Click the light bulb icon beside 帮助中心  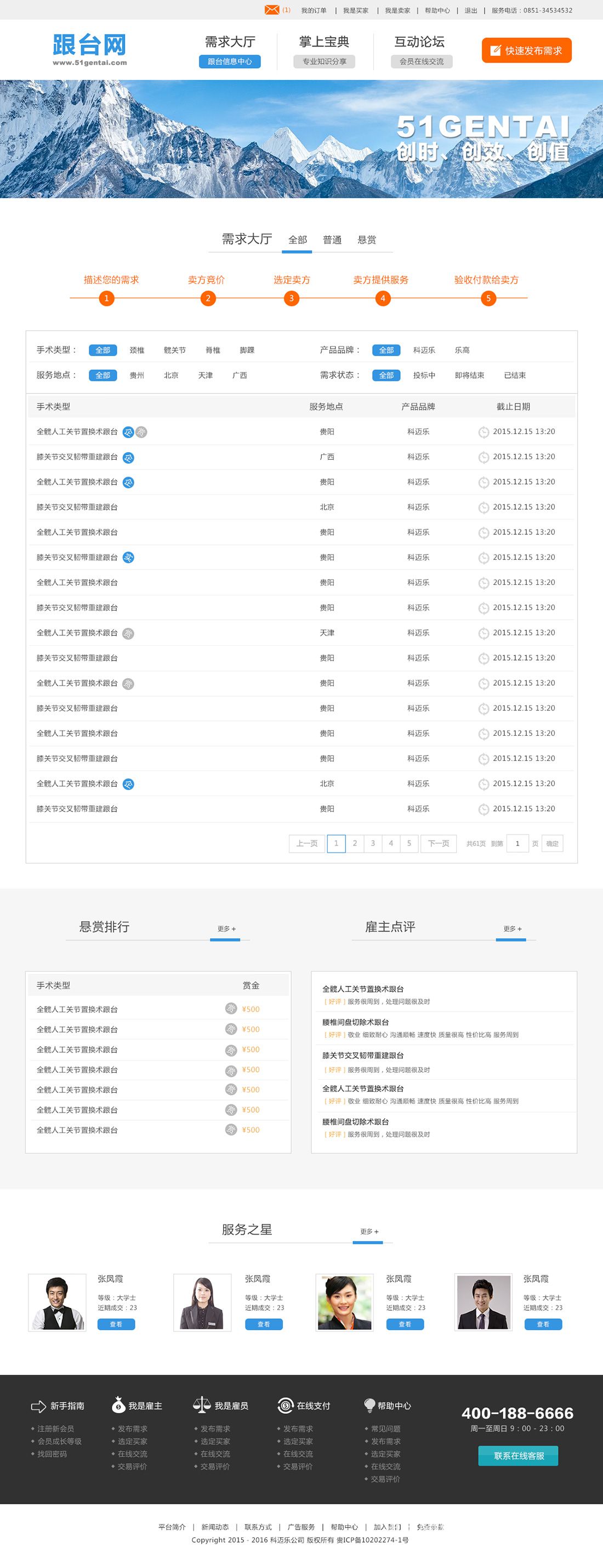tap(369, 1405)
